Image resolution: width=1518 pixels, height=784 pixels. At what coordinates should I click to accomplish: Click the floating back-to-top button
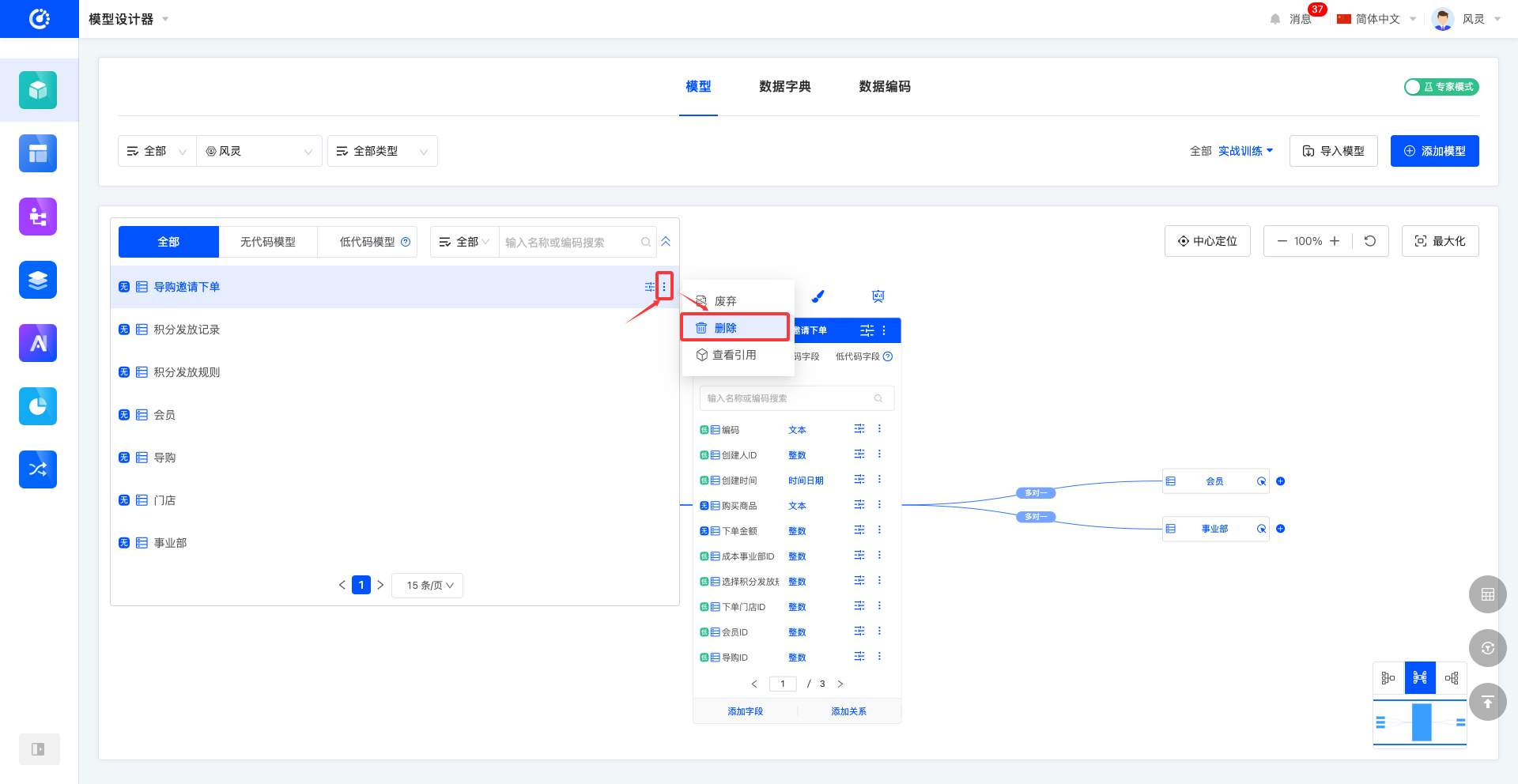[x=1488, y=702]
